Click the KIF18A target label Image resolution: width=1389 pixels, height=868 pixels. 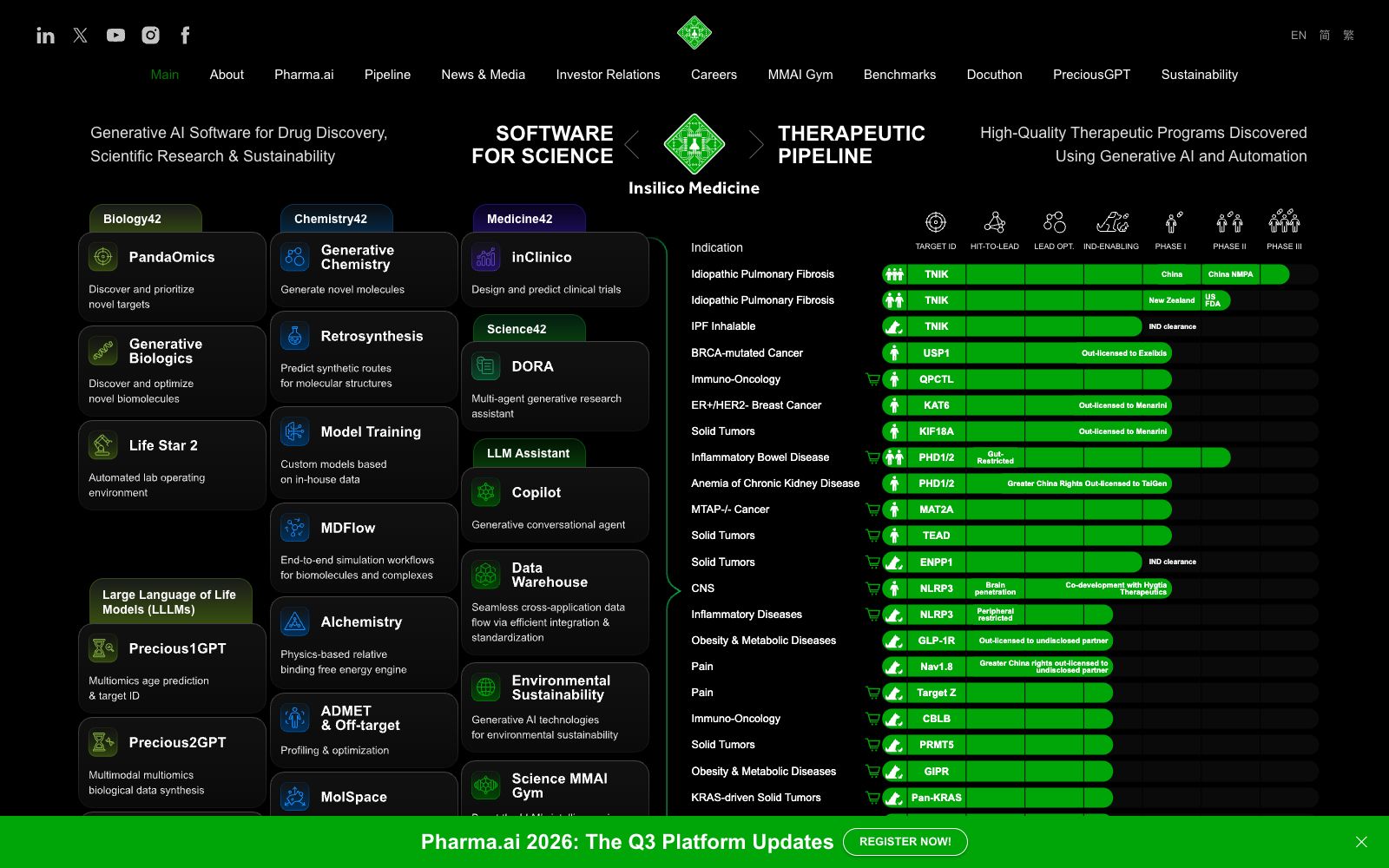click(937, 431)
